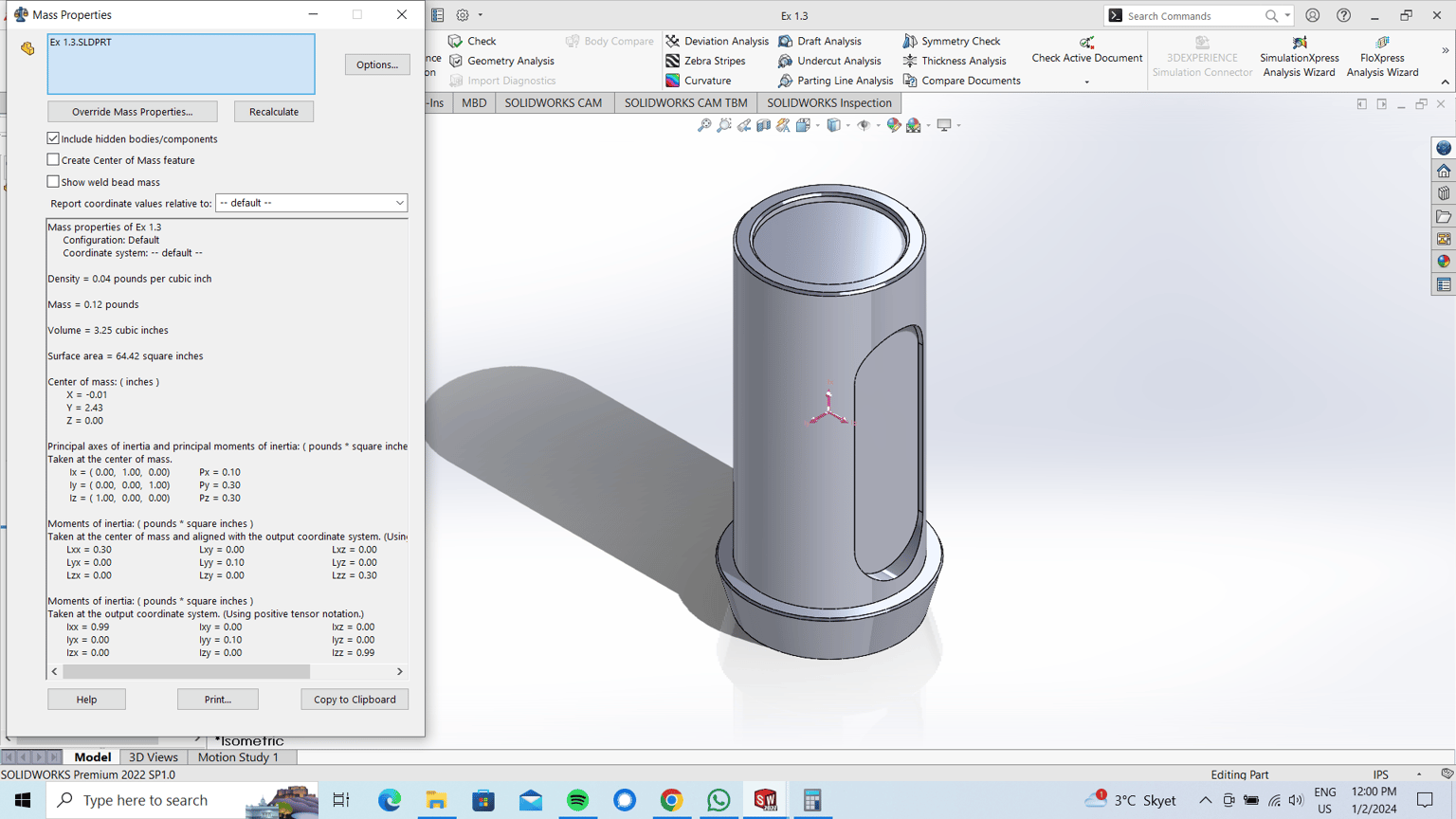Run Symmetry Check

click(x=951, y=41)
